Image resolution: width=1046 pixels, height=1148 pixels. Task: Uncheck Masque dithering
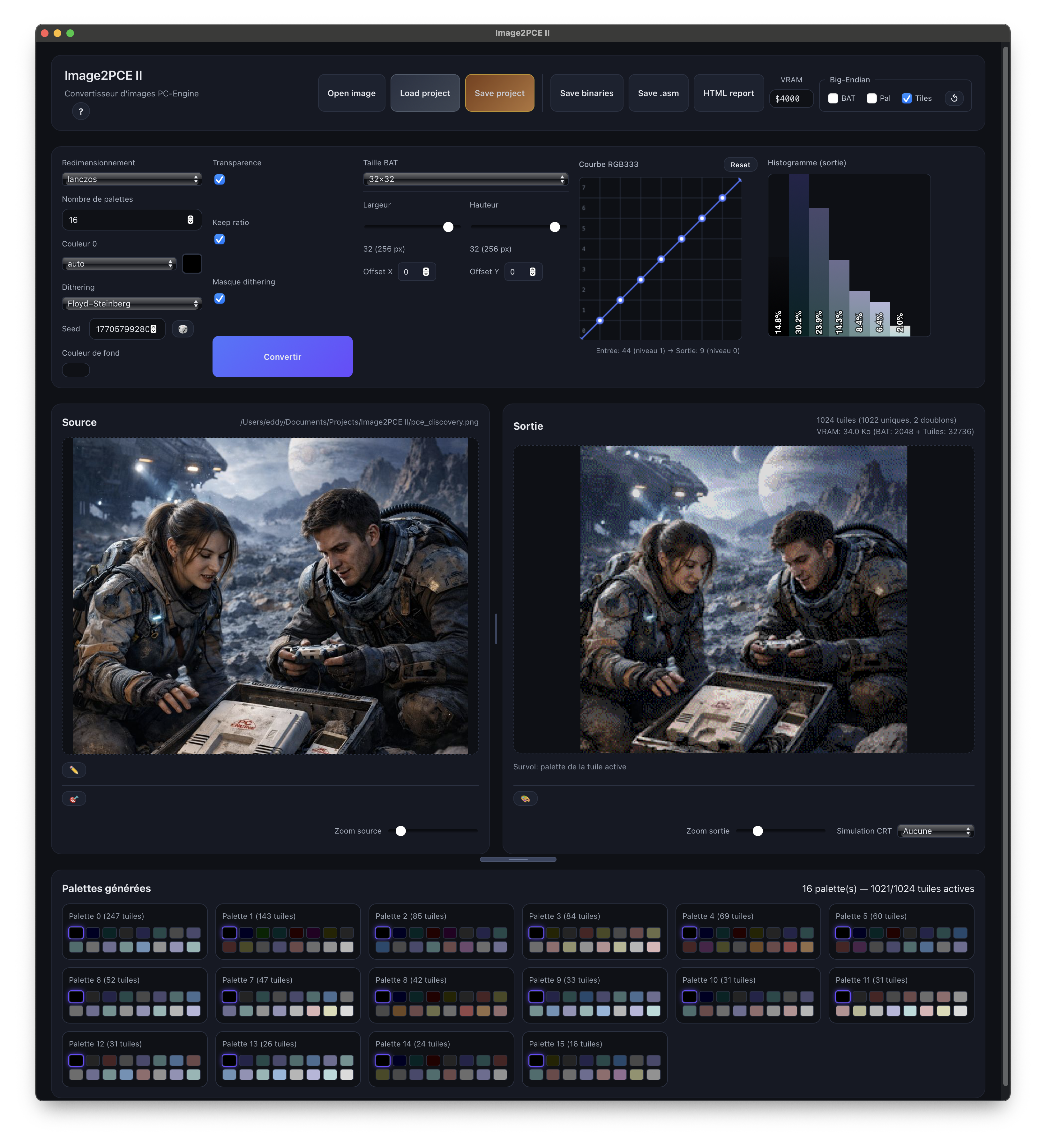click(x=220, y=299)
